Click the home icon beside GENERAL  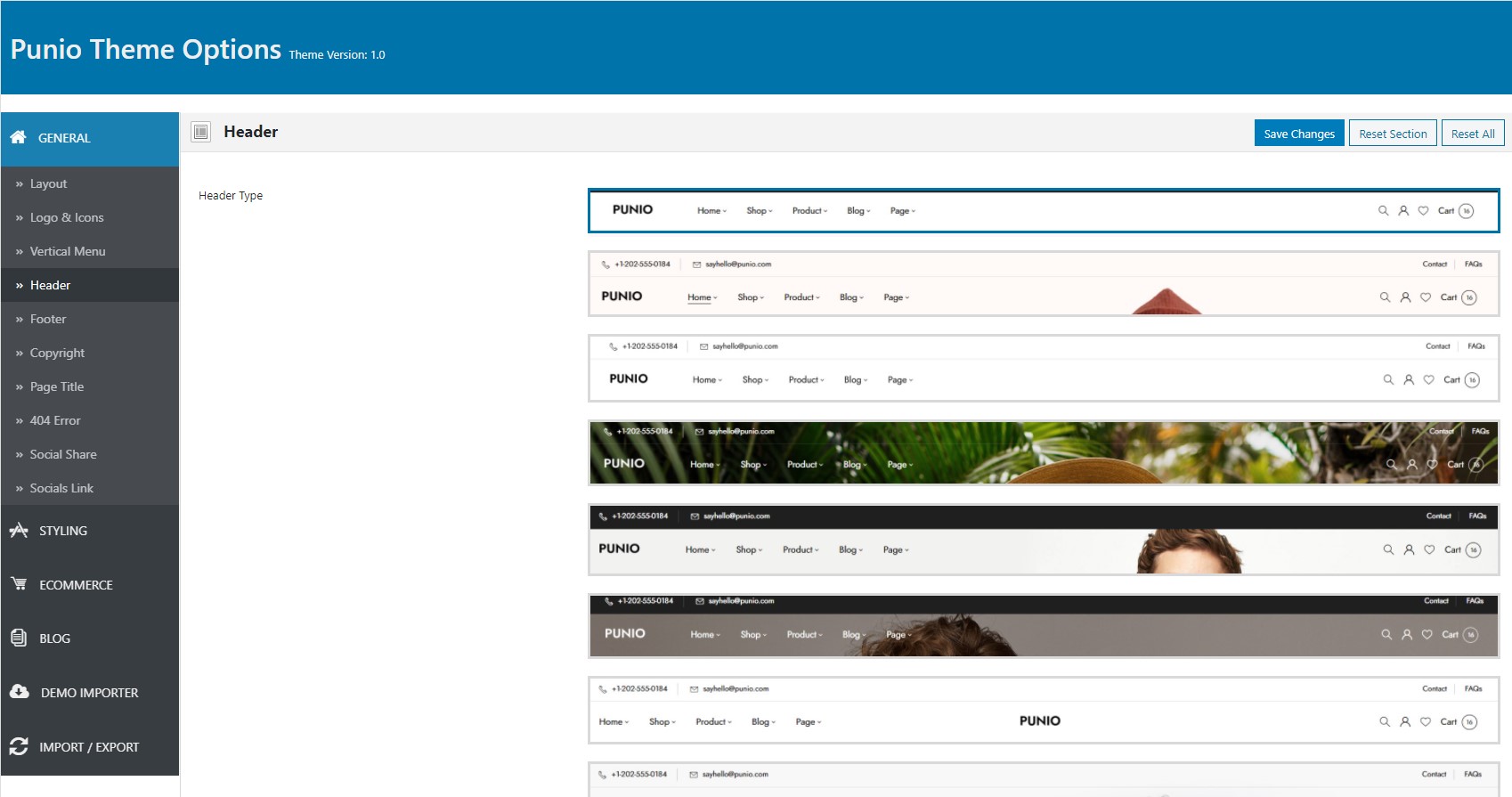(x=18, y=137)
